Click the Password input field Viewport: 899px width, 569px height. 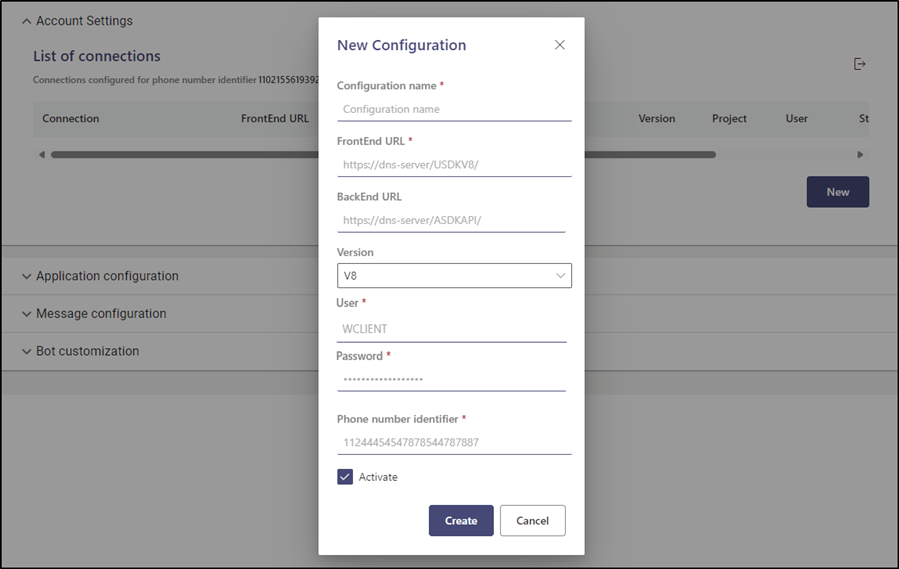click(451, 379)
